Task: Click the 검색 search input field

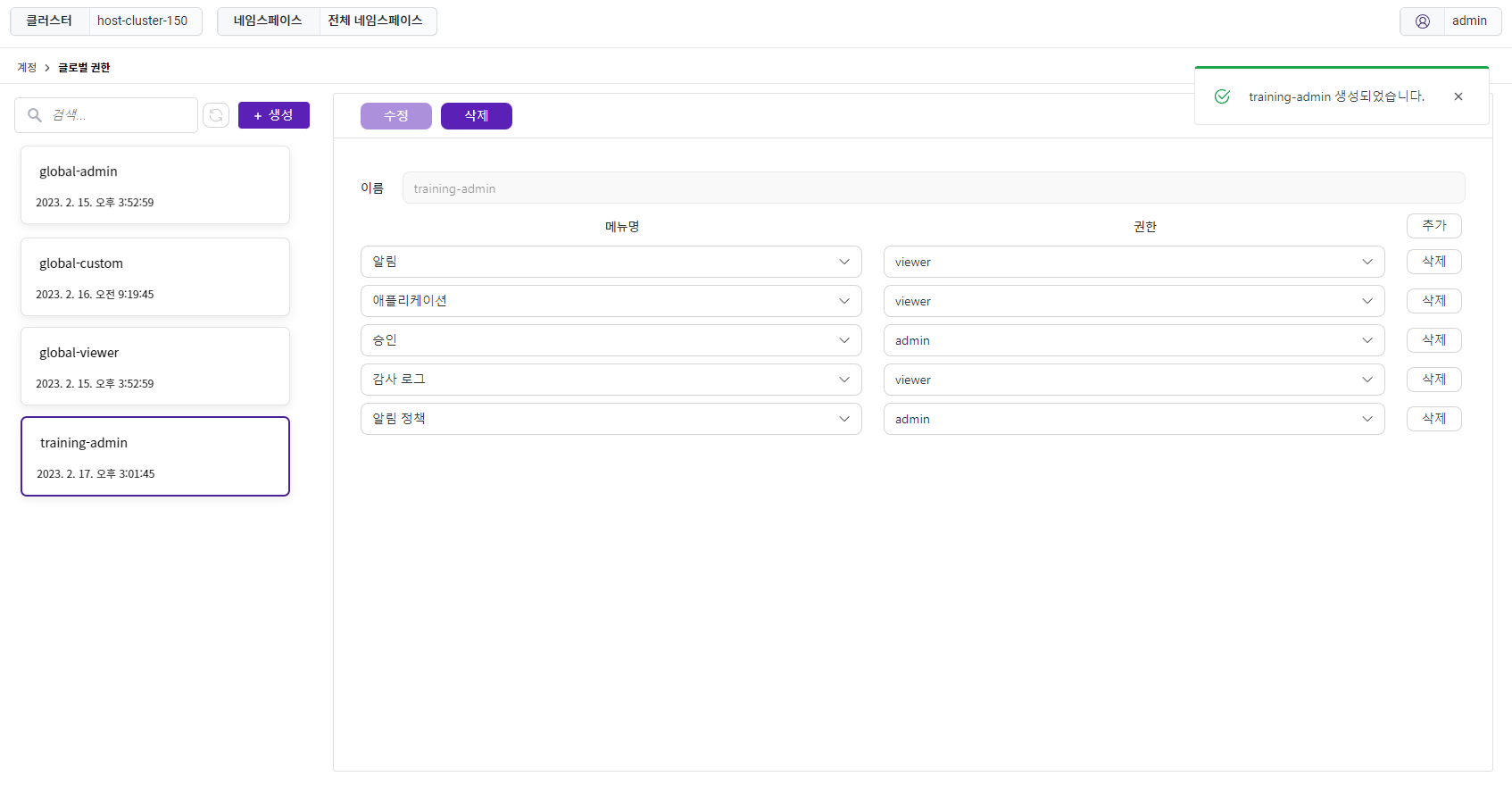Action: pyautogui.click(x=106, y=115)
